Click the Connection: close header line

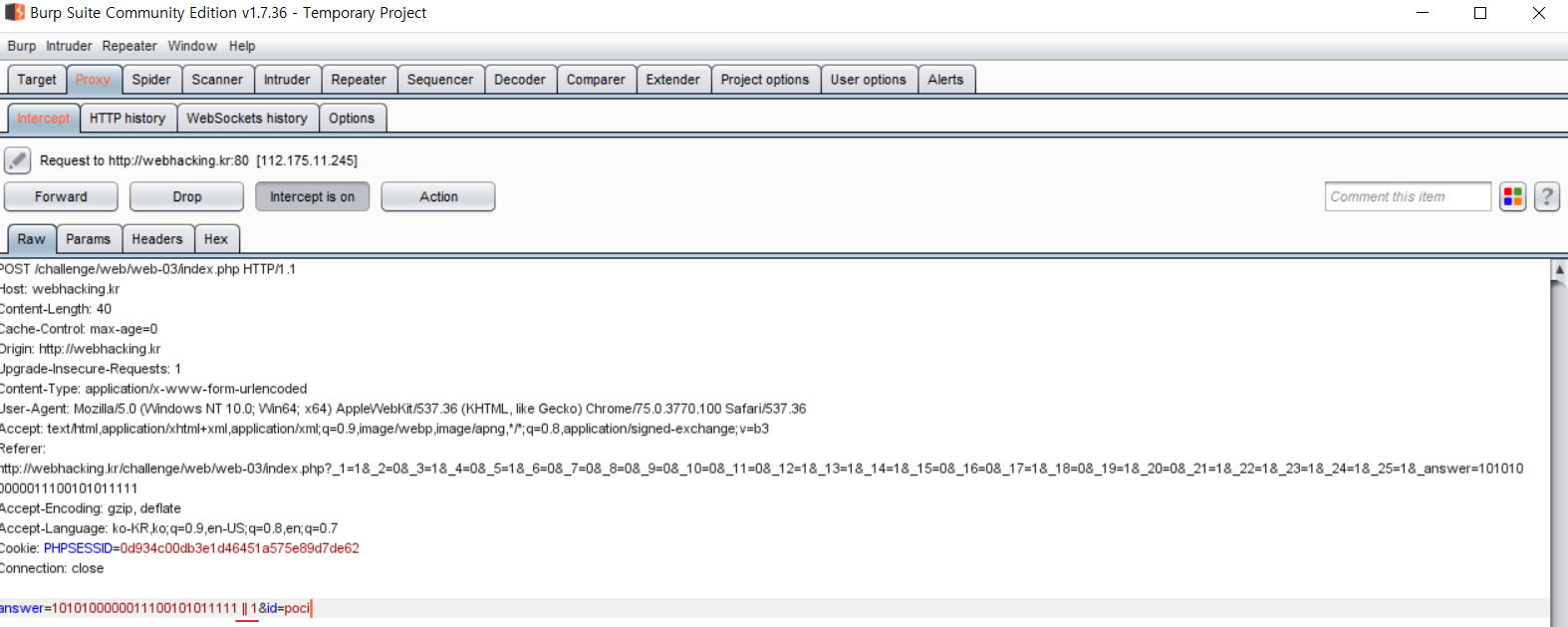pyautogui.click(x=52, y=568)
